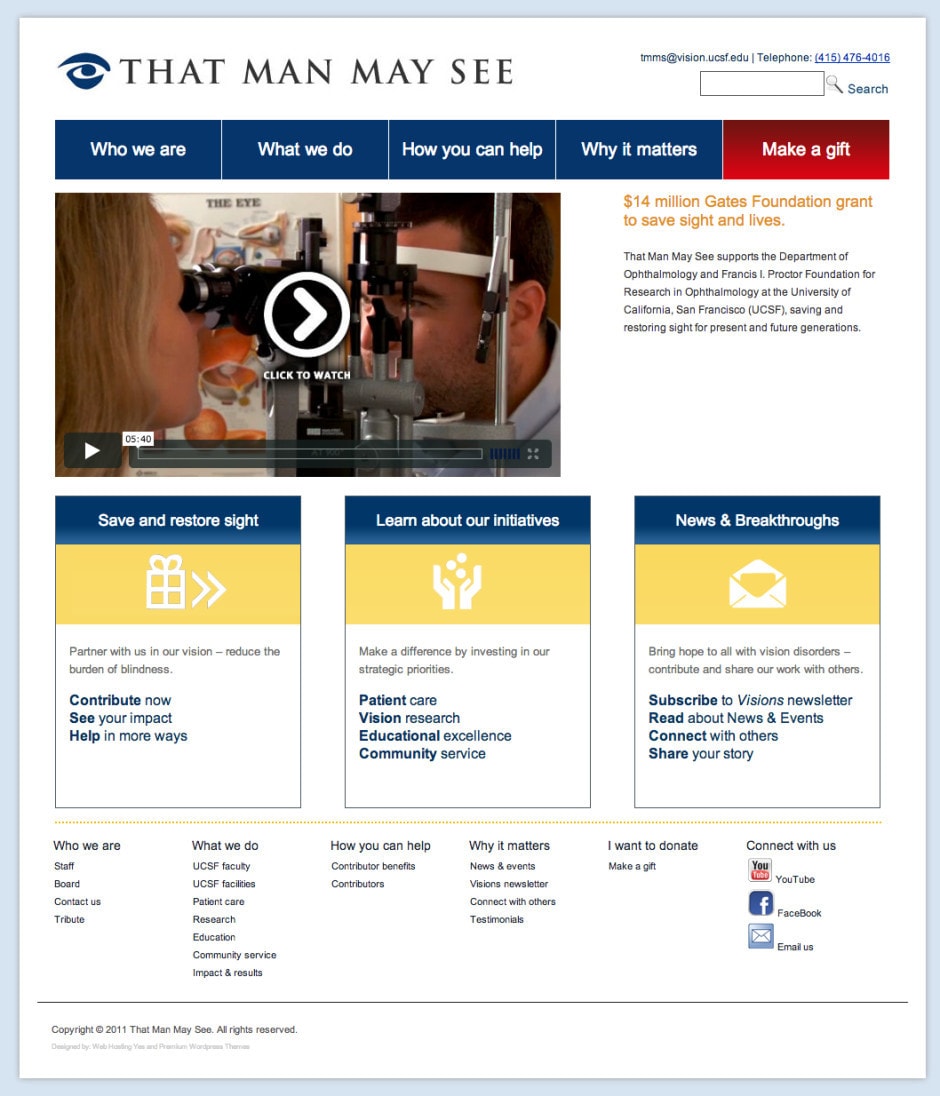Open the Who we are menu
Viewport: 940px width, 1096px height.
tap(138, 150)
